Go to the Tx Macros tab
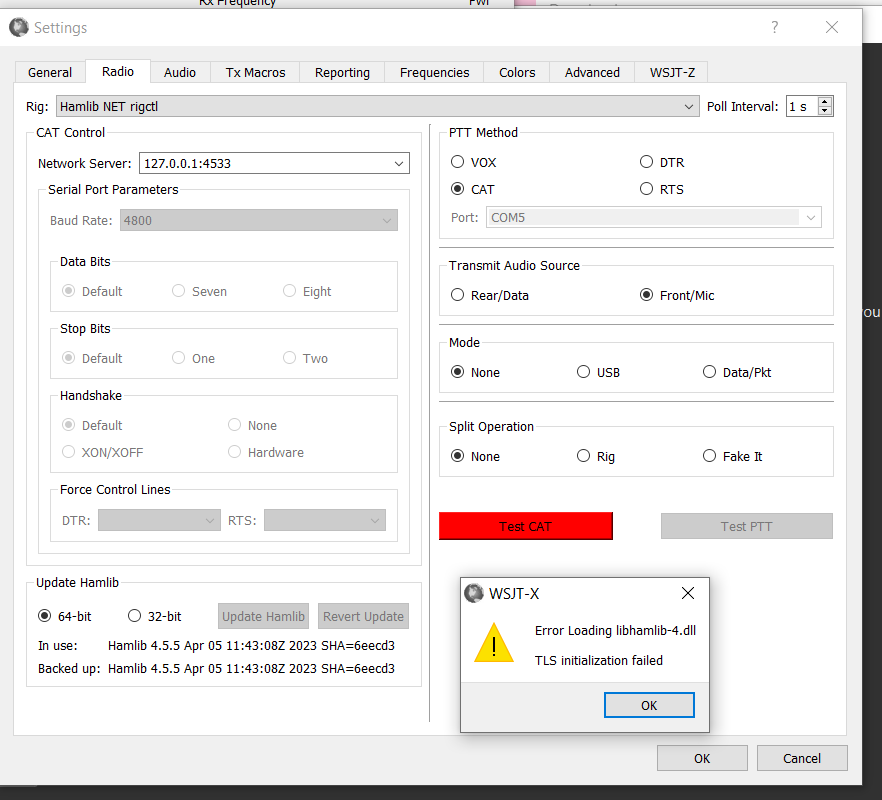 click(255, 73)
